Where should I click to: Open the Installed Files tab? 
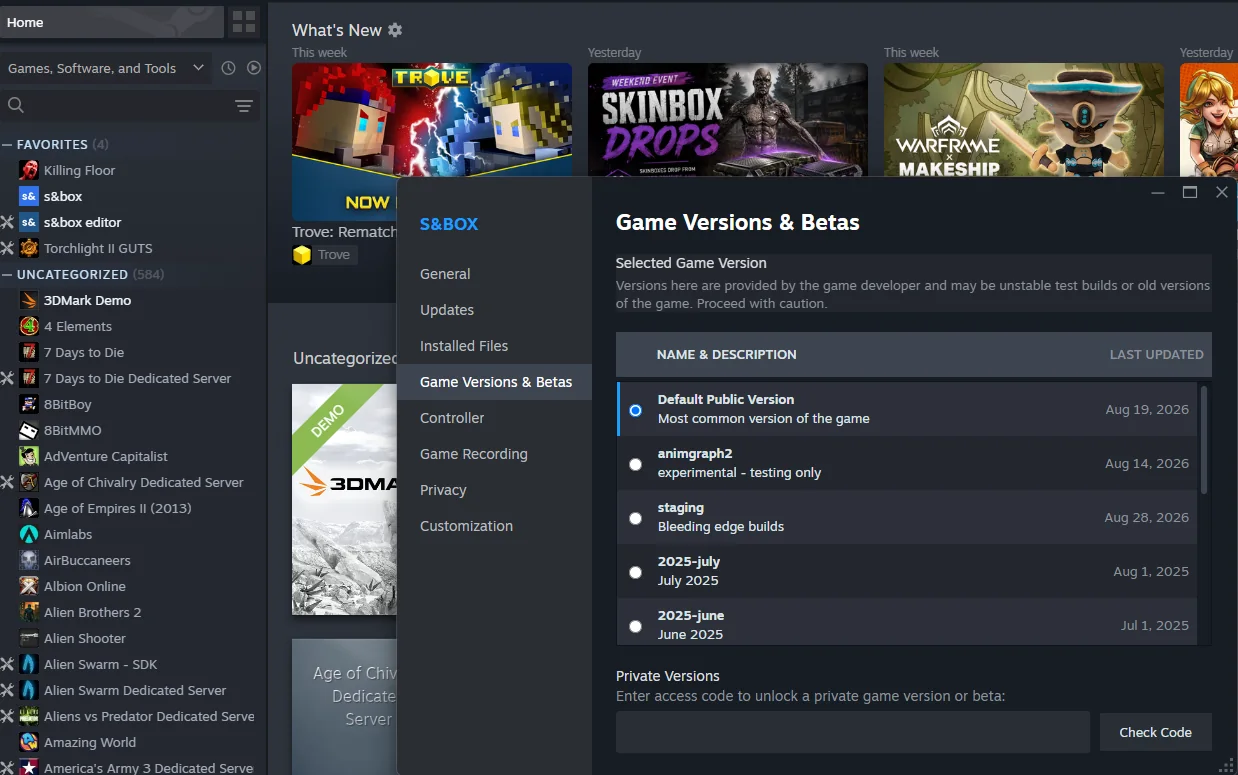(x=464, y=346)
